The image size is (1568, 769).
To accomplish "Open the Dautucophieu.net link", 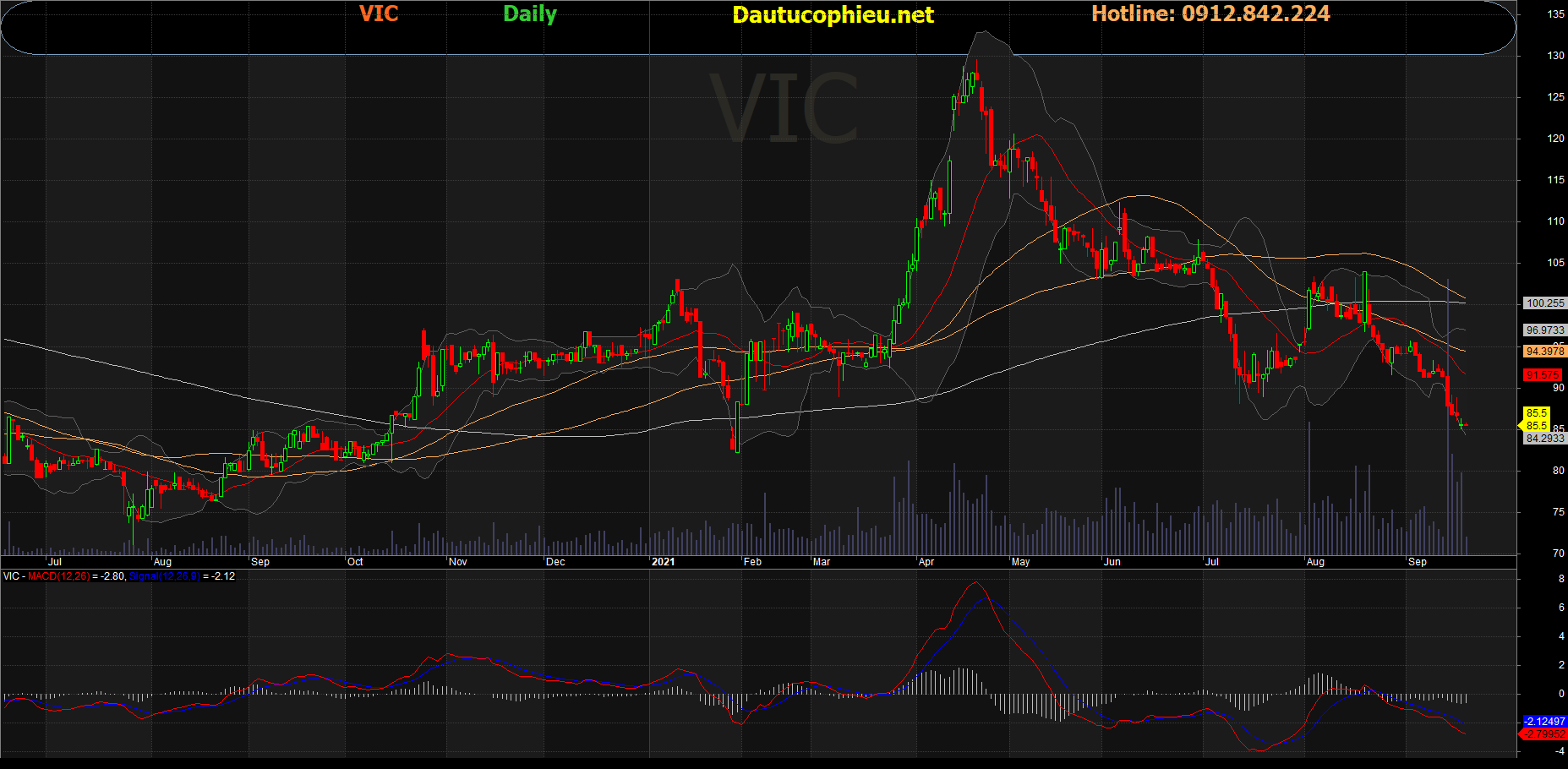I will coord(833,14).
